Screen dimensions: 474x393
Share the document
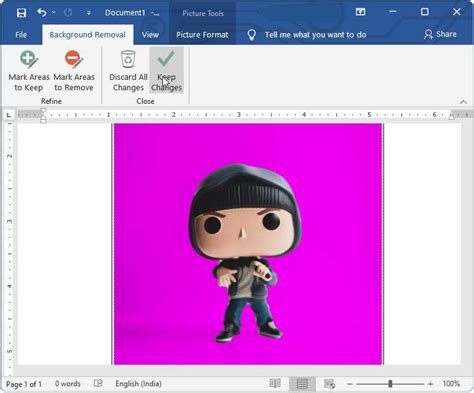coord(440,34)
